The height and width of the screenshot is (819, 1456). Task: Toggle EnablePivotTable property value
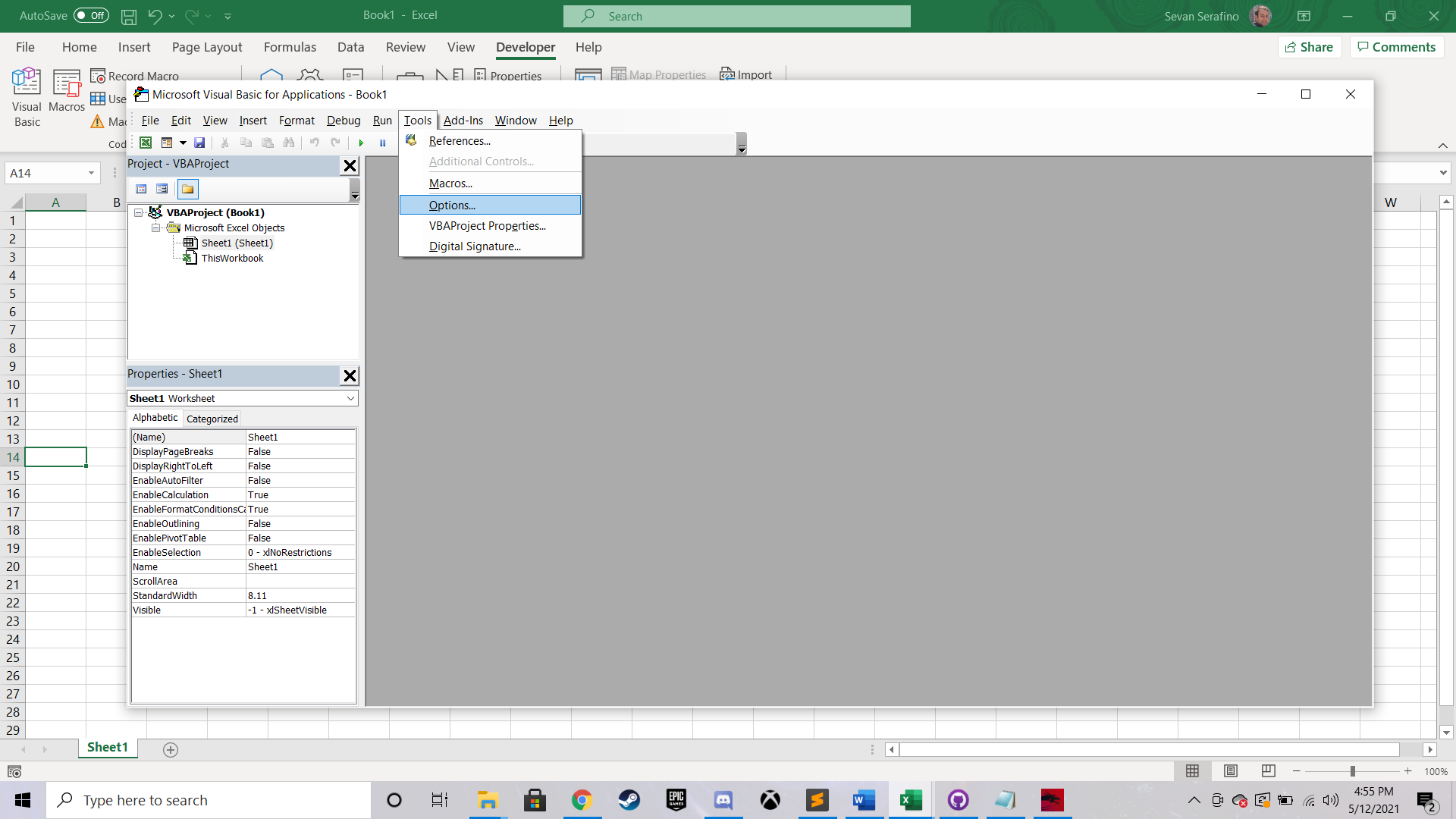tap(299, 538)
